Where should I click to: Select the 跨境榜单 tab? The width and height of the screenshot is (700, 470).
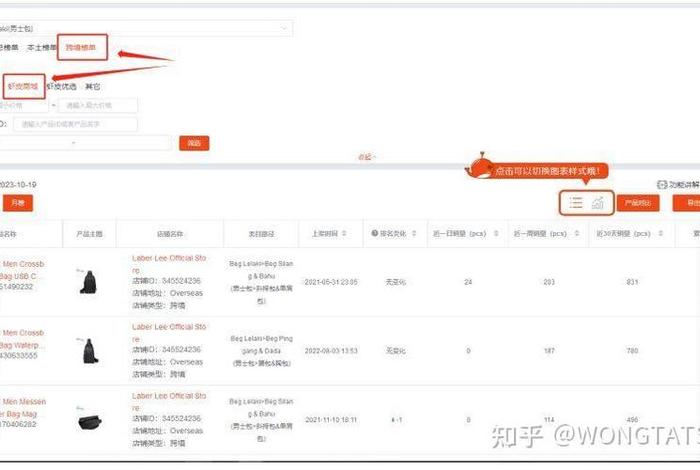click(x=81, y=47)
